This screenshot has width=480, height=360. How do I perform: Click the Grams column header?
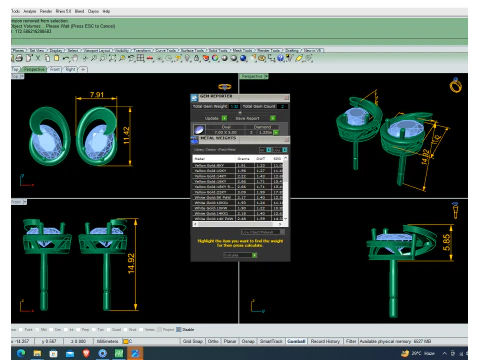pos(243,159)
